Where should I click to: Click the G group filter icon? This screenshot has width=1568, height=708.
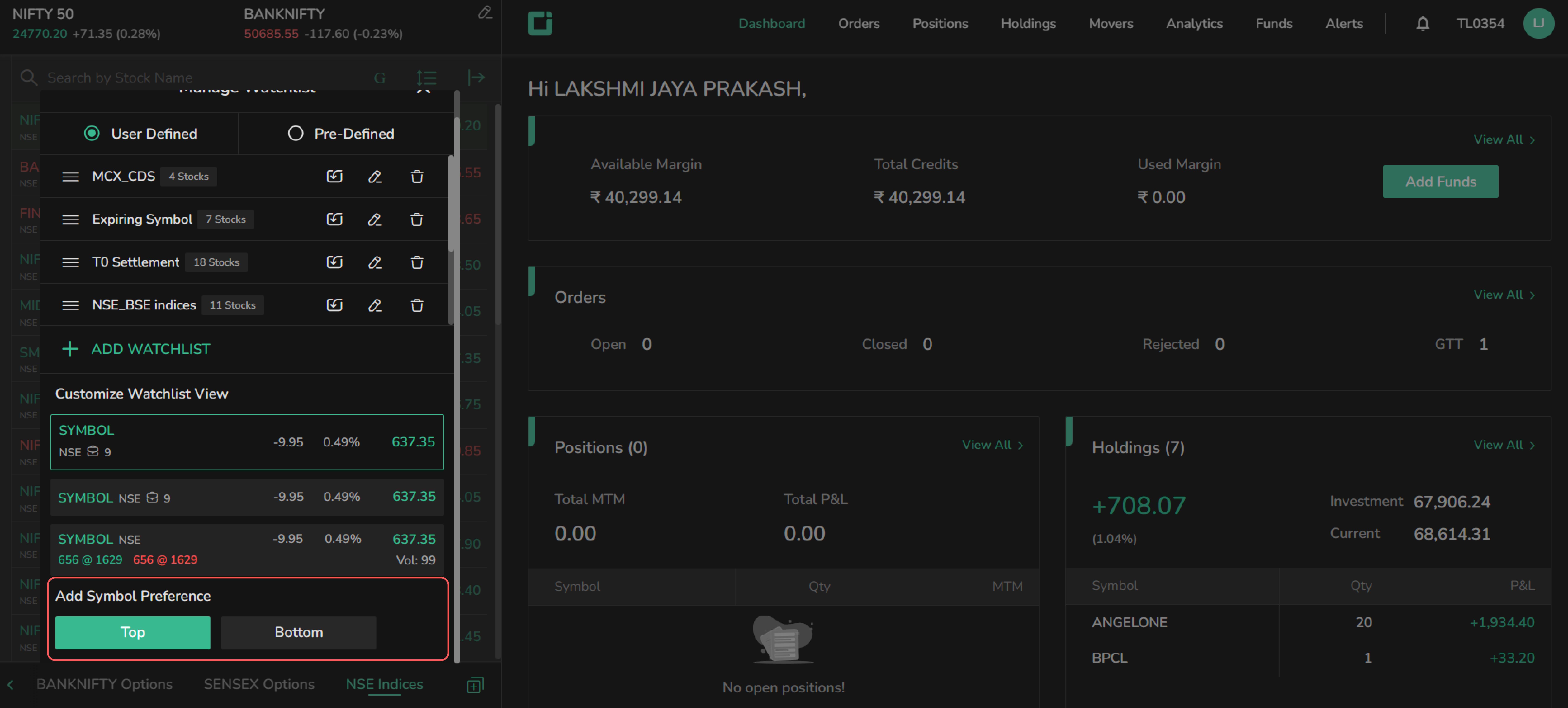pyautogui.click(x=380, y=78)
